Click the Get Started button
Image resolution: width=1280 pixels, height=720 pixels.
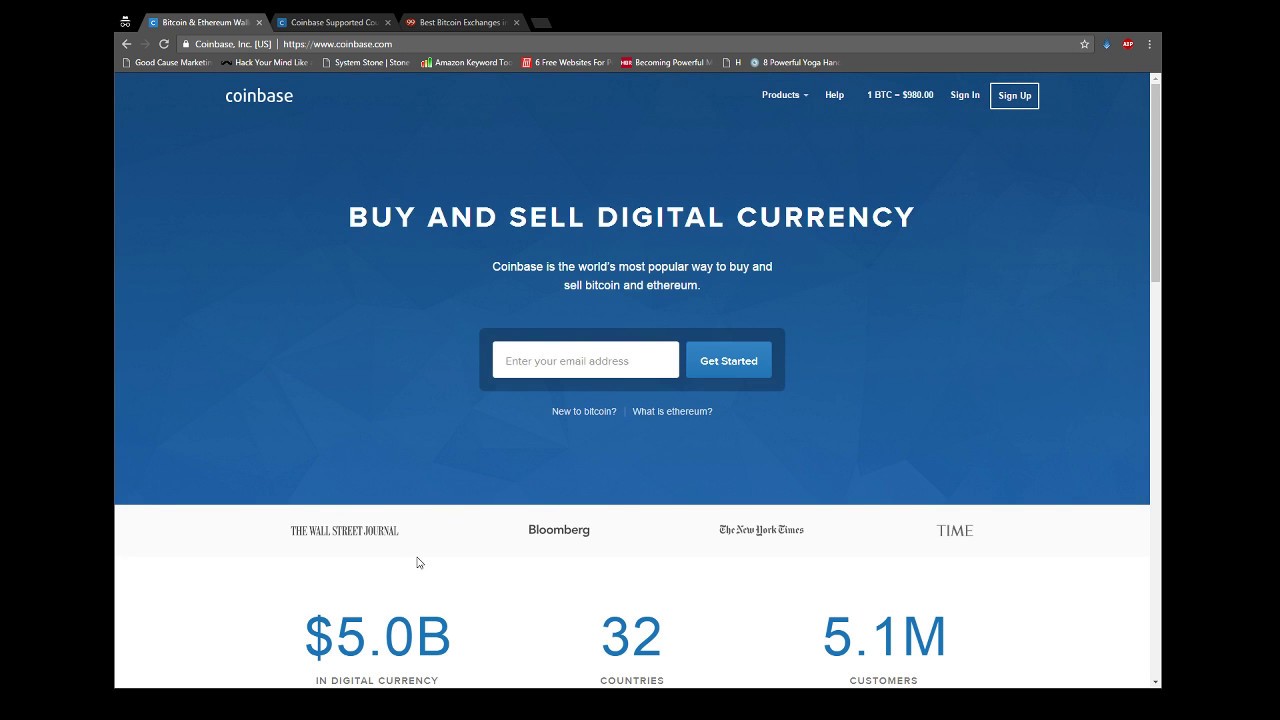(729, 360)
